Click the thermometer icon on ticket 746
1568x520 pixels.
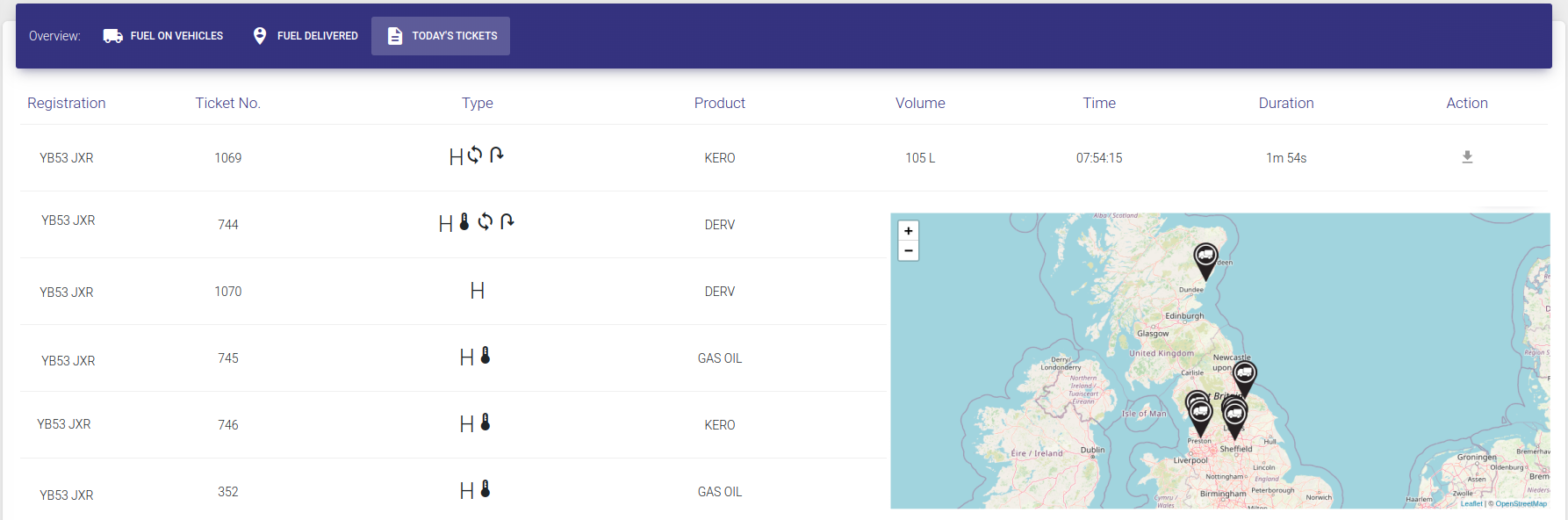pos(486,422)
